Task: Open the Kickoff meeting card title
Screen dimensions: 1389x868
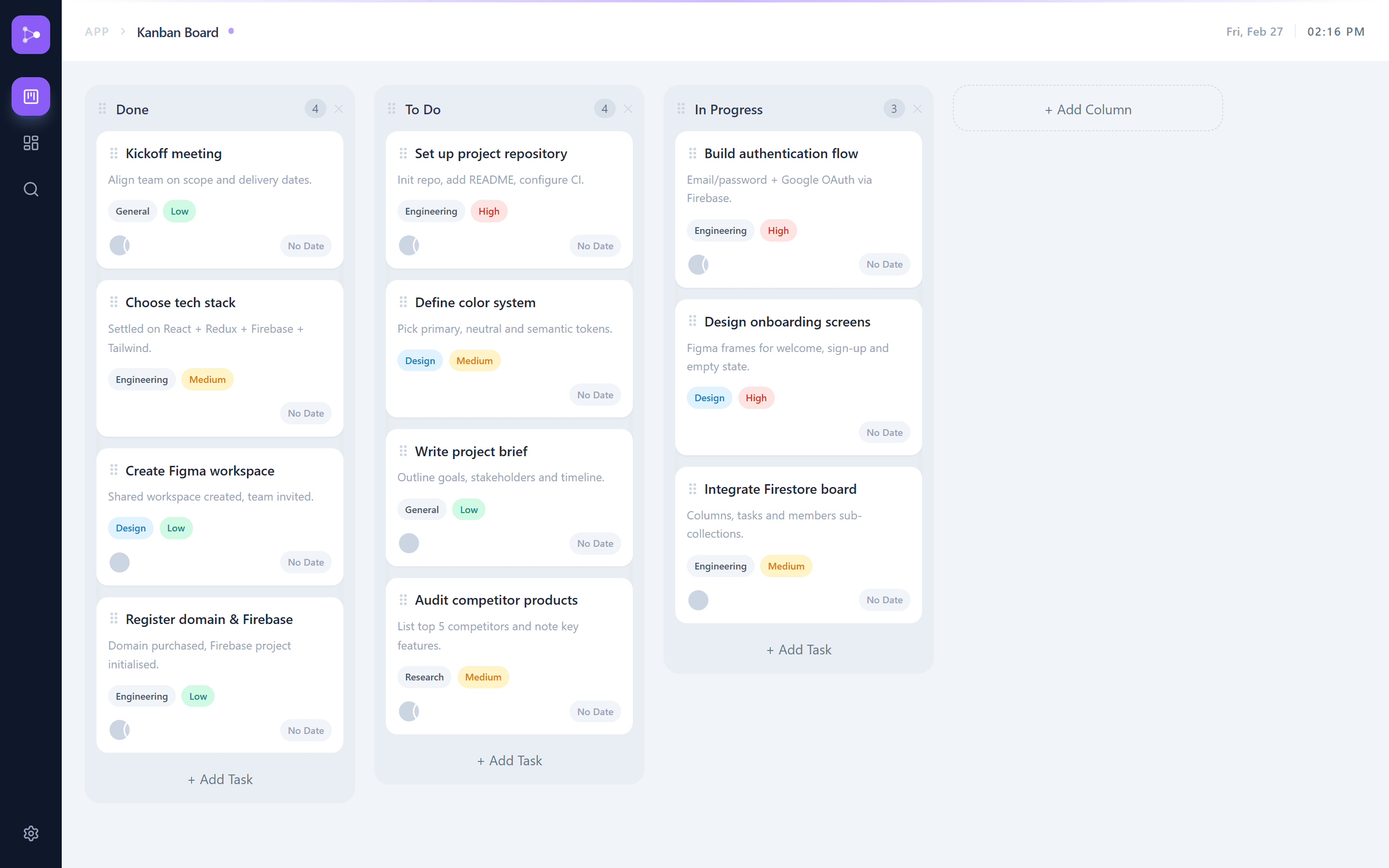Action: [173, 153]
